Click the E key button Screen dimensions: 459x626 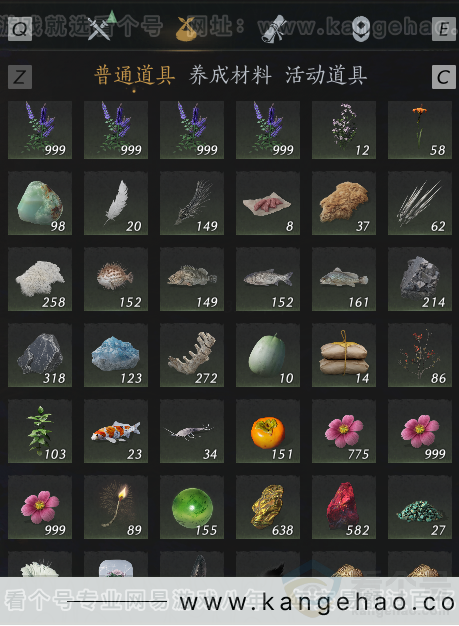click(444, 29)
